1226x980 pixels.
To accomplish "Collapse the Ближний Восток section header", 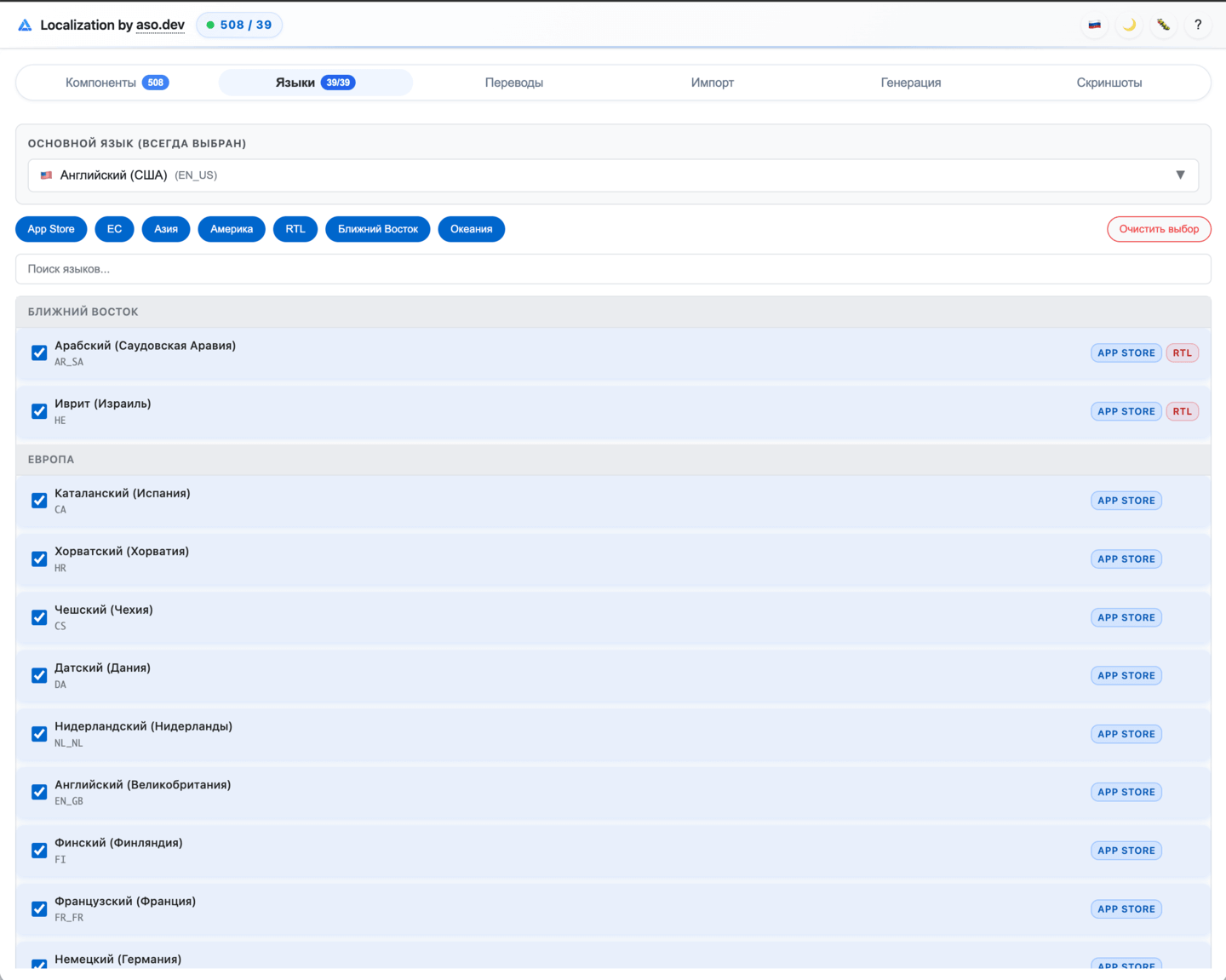I will [613, 312].
